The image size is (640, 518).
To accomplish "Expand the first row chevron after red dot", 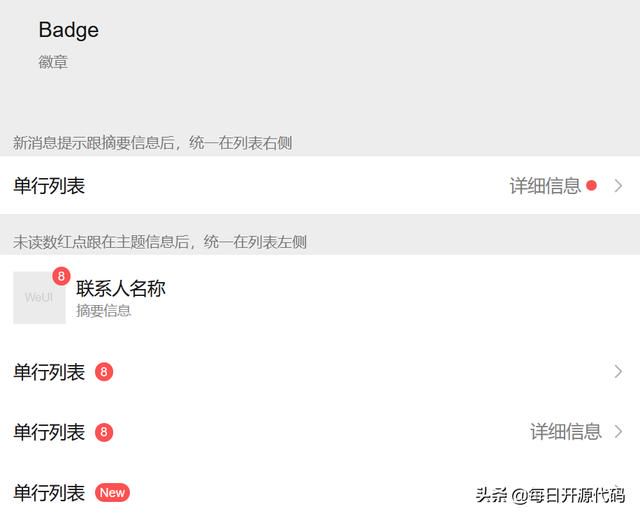I will coord(618,186).
